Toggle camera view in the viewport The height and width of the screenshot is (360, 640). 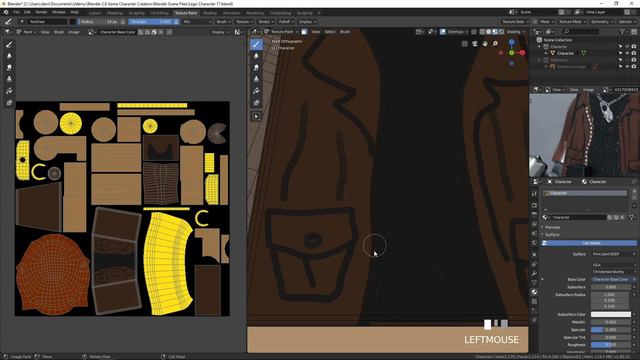[x=475, y=43]
